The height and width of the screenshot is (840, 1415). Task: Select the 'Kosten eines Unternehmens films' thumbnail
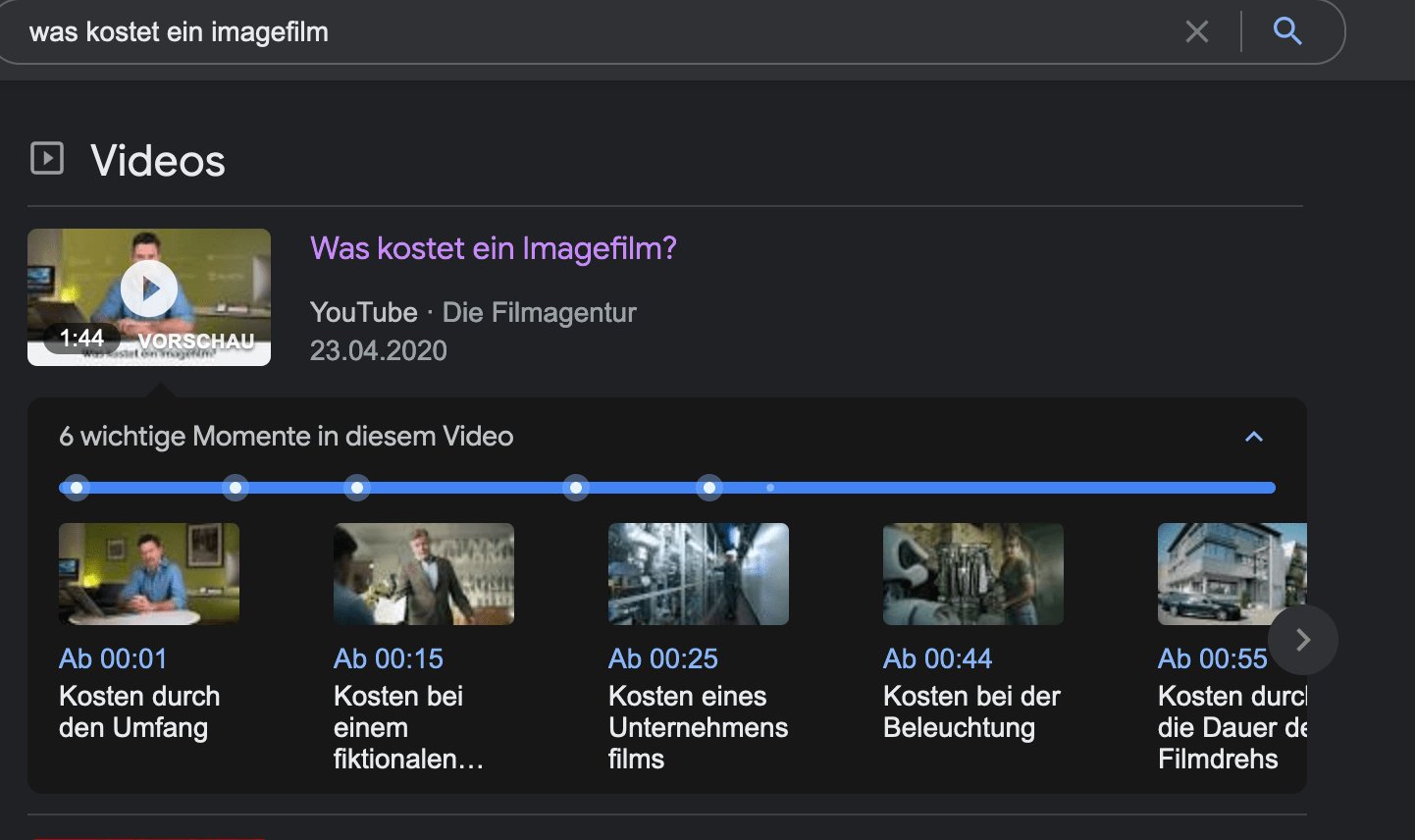click(x=699, y=574)
